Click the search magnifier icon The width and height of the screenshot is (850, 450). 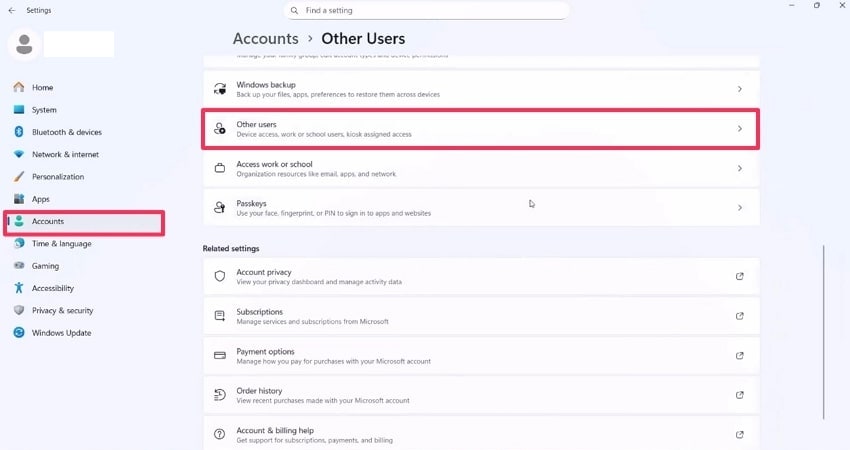[294, 10]
